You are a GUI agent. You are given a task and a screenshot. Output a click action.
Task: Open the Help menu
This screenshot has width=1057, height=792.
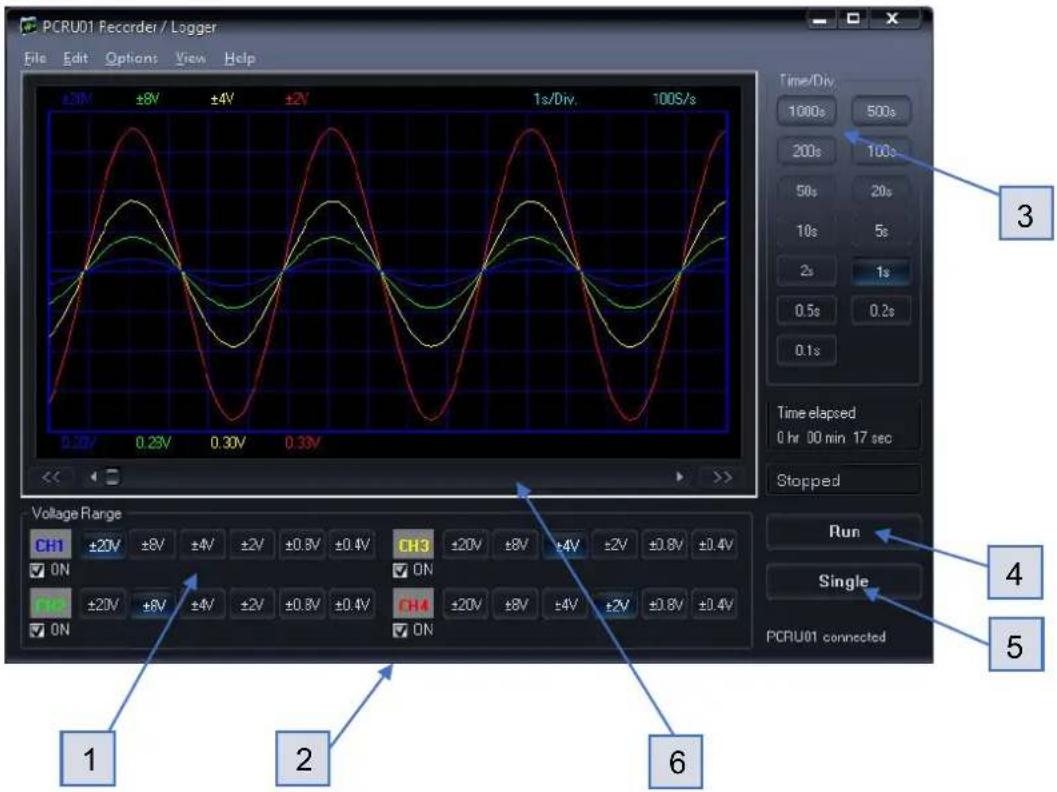coord(240,59)
